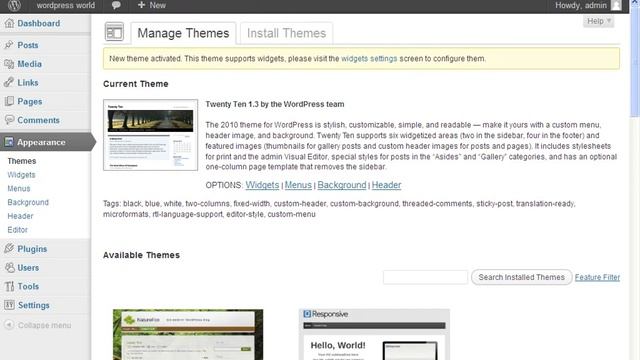Follow the widgets settings link in notice
This screenshot has width=640, height=360.
(x=369, y=58)
